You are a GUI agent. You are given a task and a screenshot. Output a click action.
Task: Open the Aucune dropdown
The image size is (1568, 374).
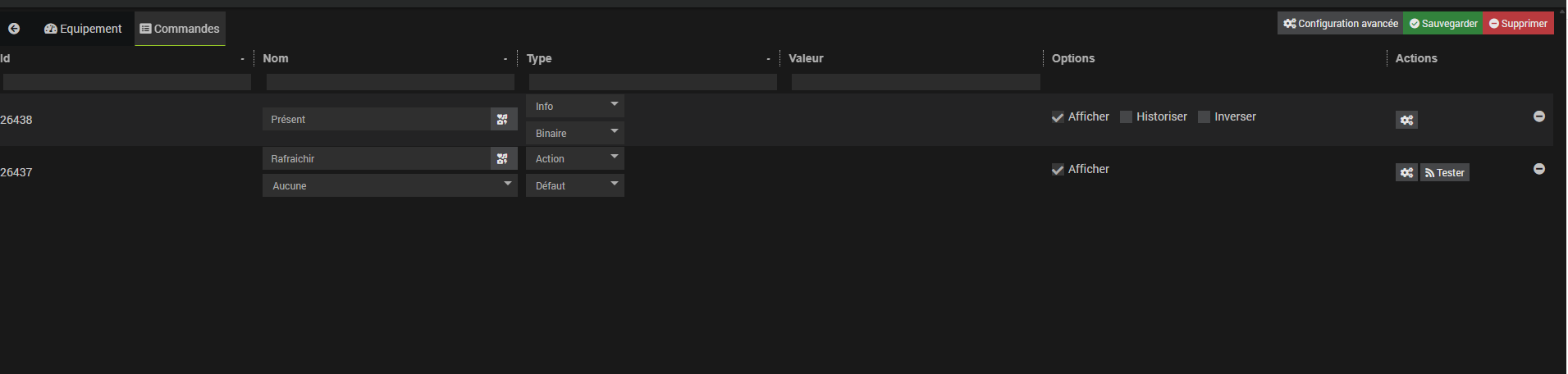(390, 185)
